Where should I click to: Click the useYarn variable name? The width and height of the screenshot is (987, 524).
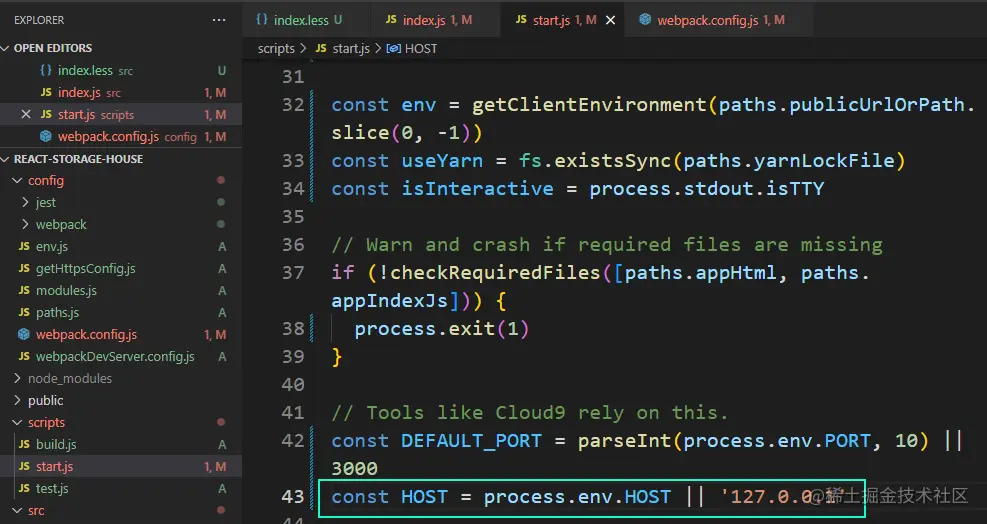[x=442, y=161]
